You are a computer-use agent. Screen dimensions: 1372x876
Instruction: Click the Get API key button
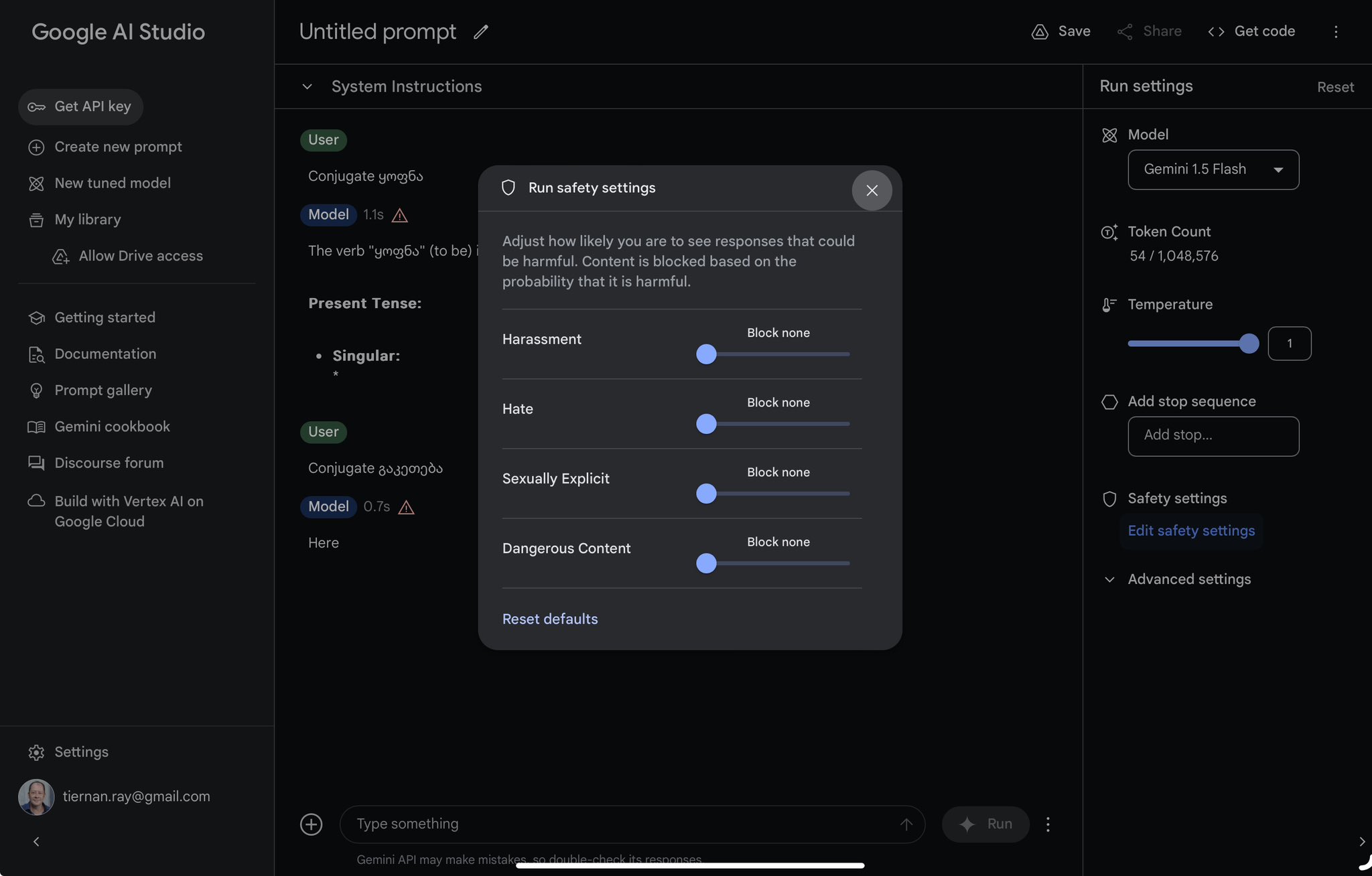coord(80,106)
